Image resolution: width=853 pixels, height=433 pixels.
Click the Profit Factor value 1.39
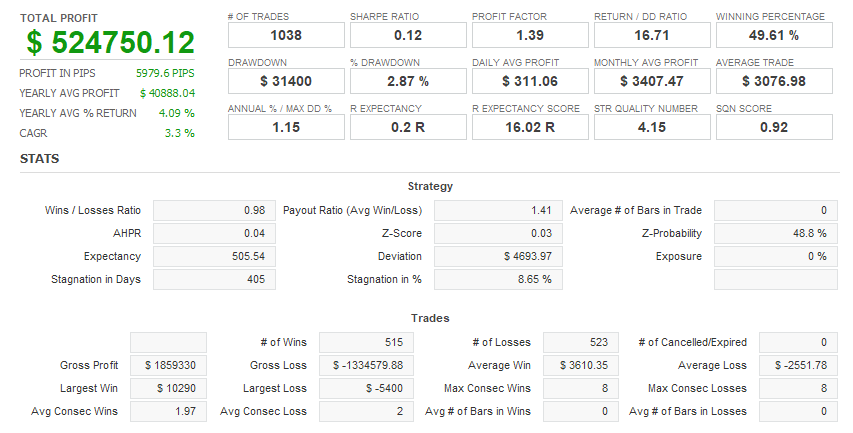click(x=530, y=36)
